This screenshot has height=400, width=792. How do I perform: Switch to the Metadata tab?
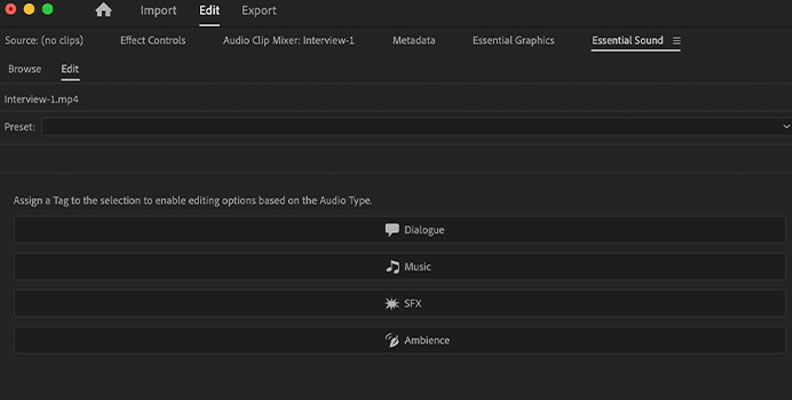[414, 40]
